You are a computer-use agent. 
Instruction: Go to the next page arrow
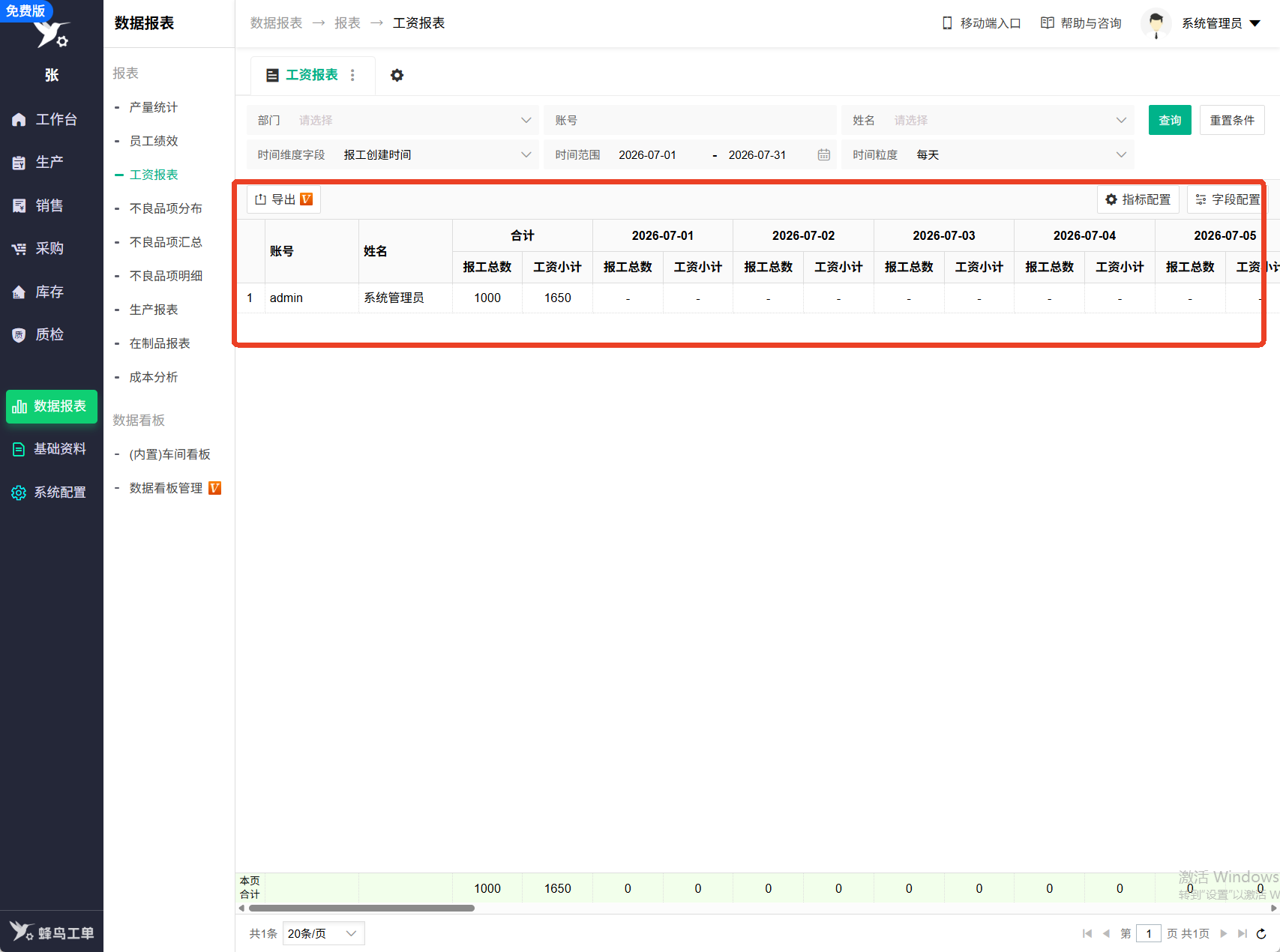[1224, 933]
